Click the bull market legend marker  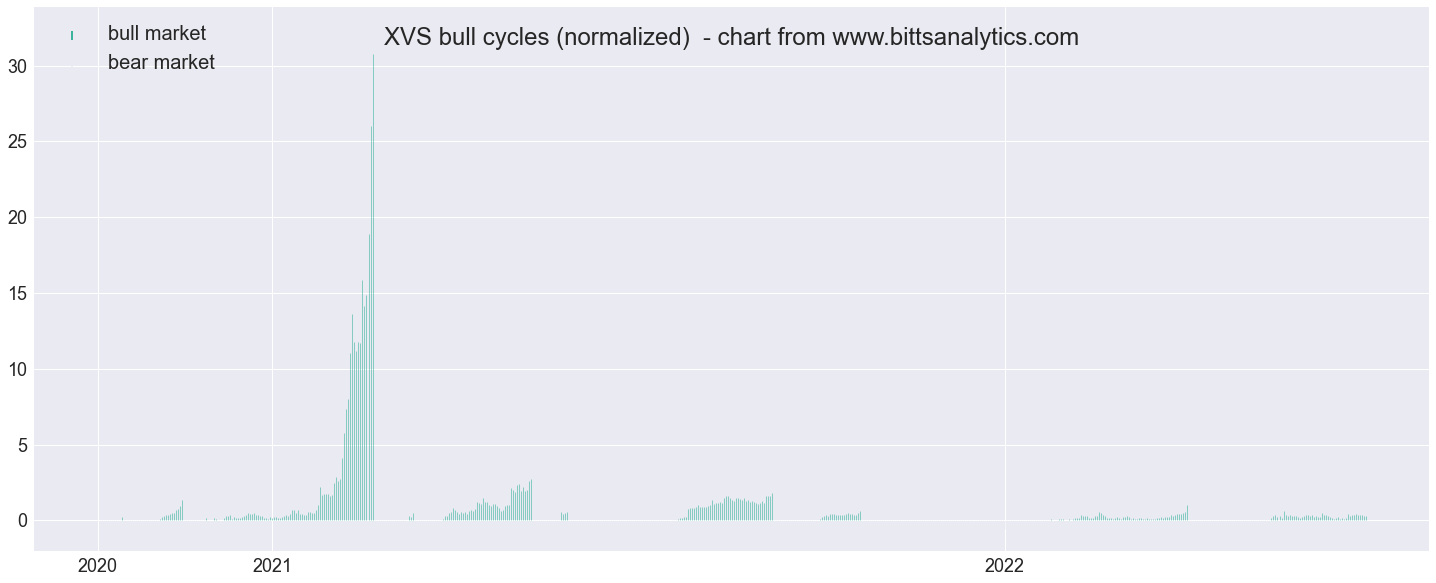pos(72,35)
